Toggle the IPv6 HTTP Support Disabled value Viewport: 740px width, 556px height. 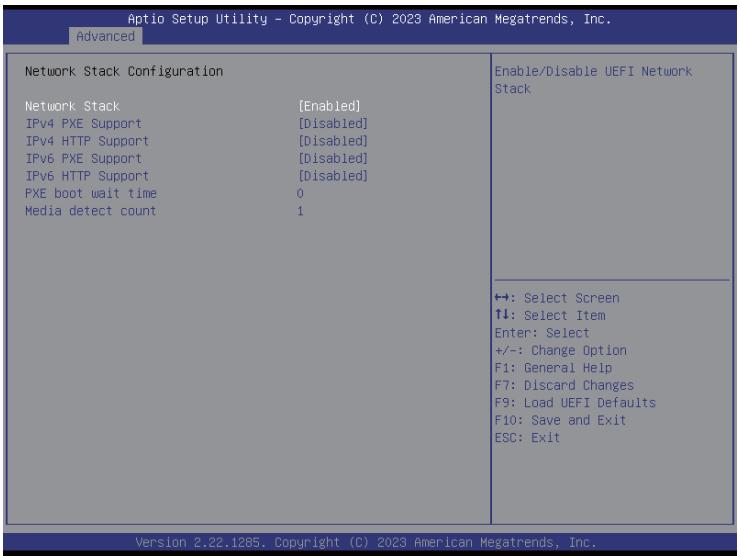click(333, 176)
